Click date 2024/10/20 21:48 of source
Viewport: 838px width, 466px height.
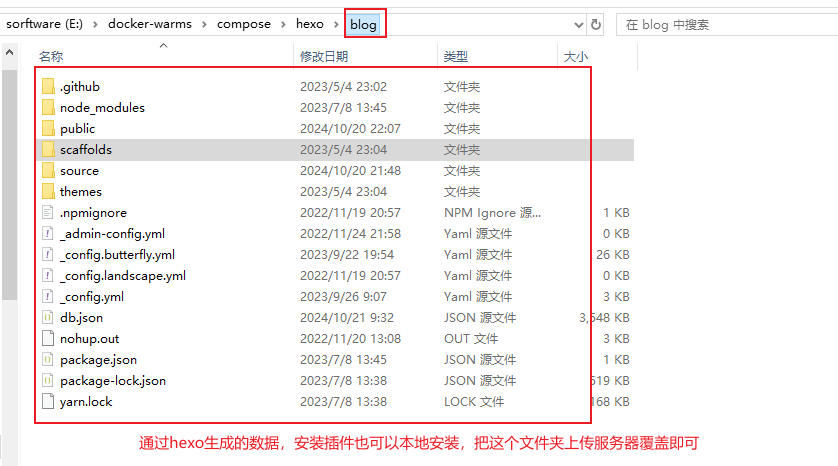350,170
